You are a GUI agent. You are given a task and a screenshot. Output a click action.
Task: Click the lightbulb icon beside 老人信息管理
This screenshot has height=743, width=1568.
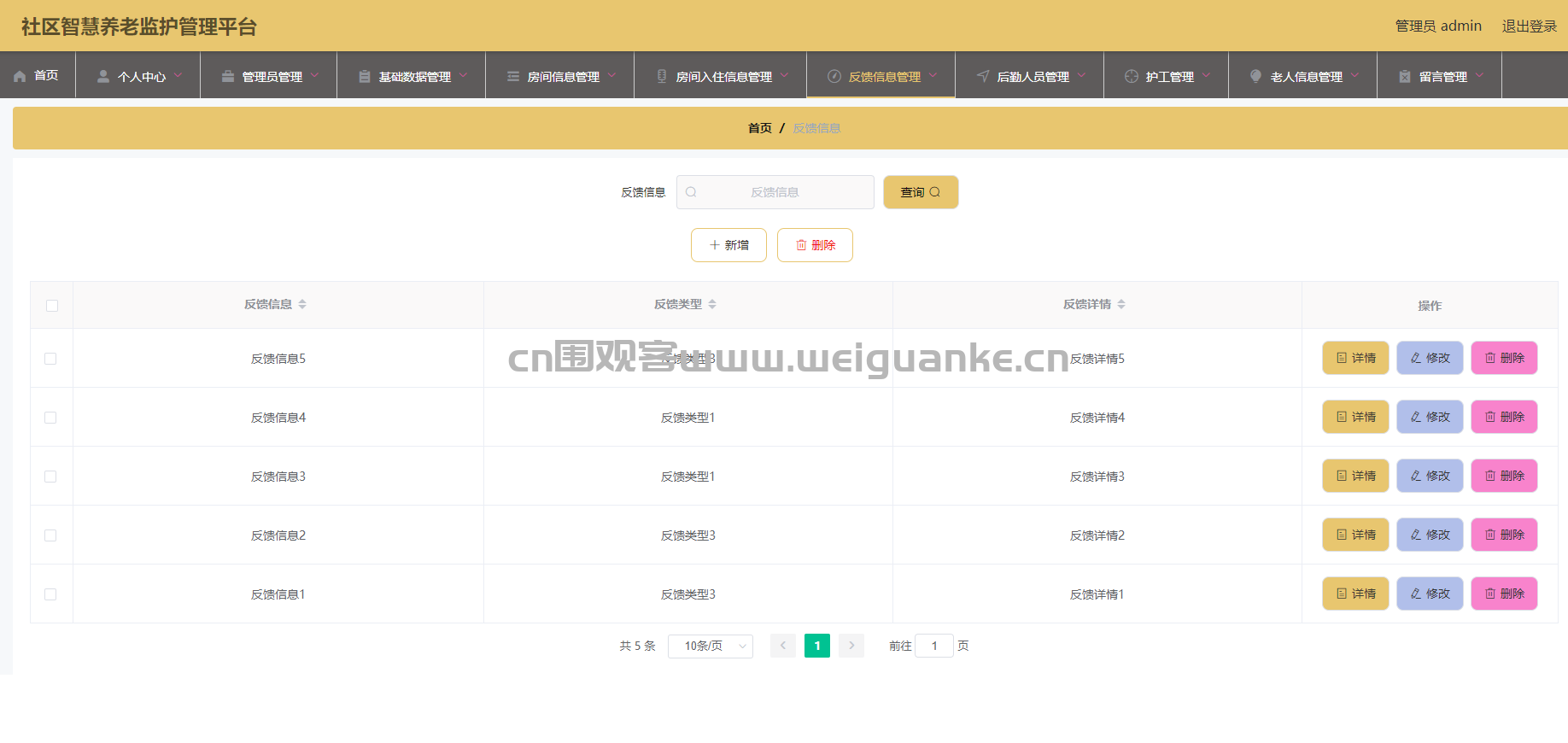(1255, 76)
